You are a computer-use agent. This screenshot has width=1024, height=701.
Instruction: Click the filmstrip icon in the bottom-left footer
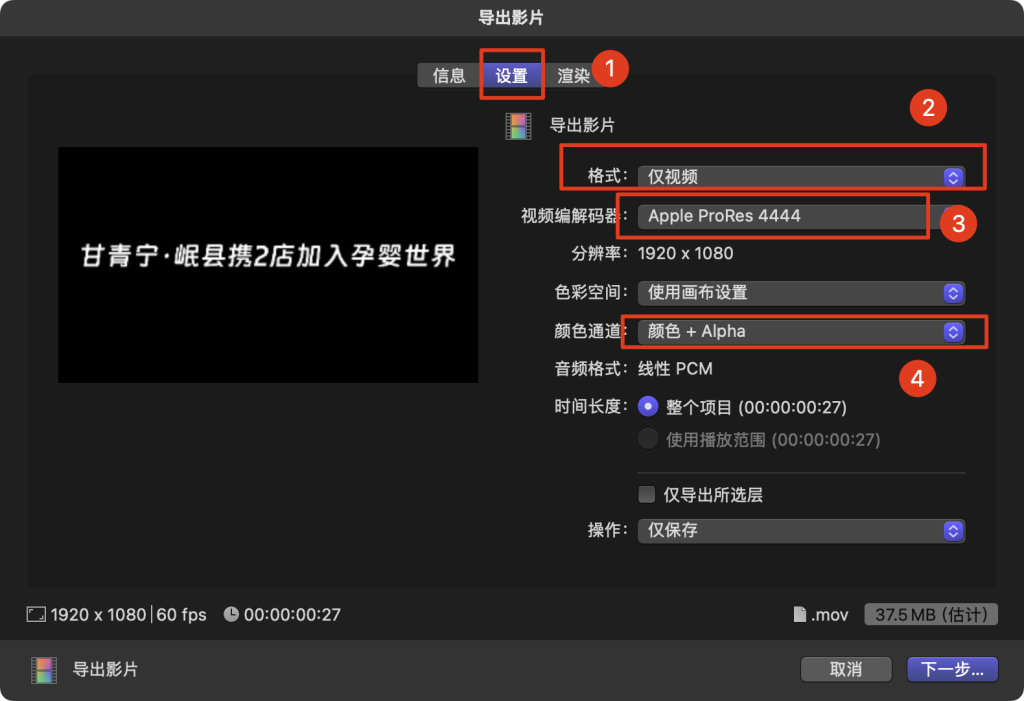43,669
